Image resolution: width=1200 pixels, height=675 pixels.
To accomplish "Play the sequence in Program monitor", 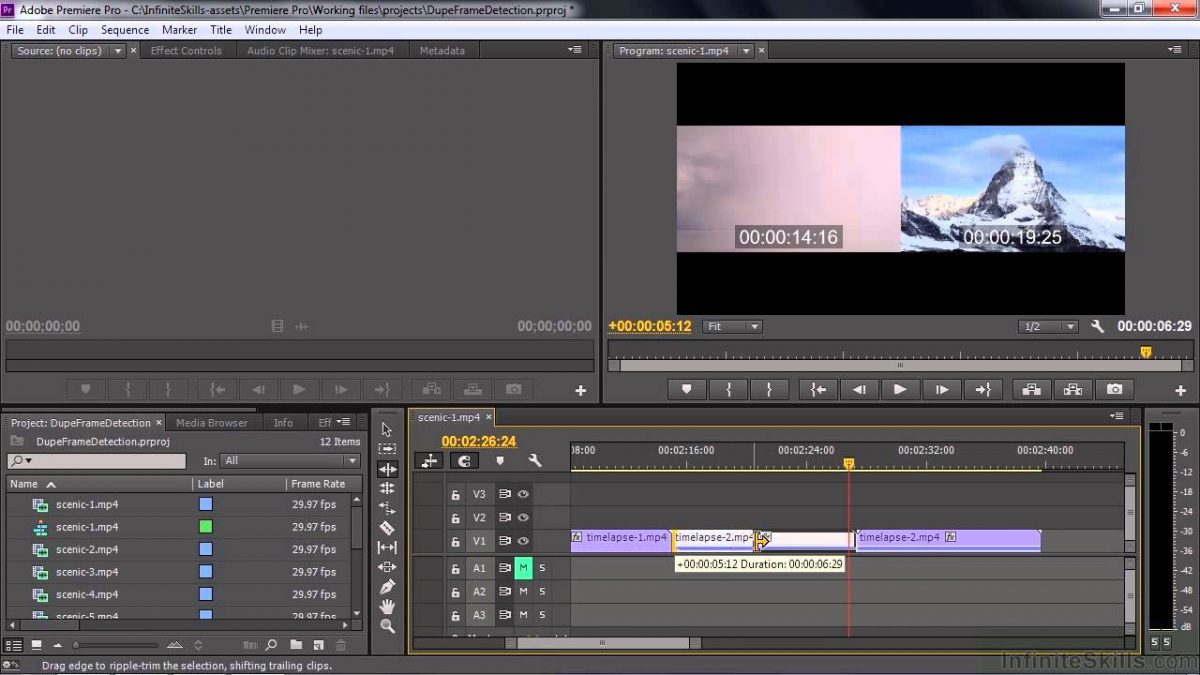I will pyautogui.click(x=900, y=390).
